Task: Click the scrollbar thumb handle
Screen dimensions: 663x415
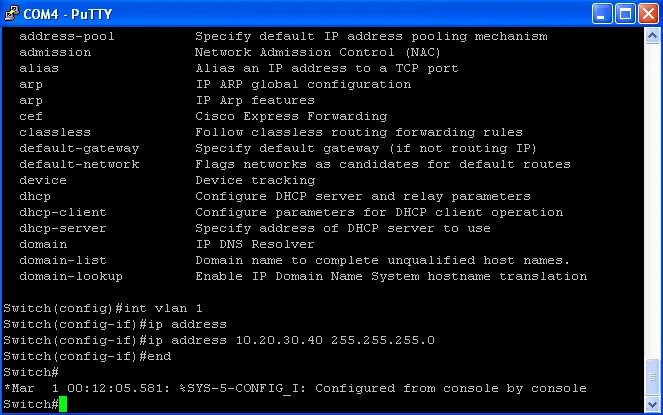Action: click(652, 377)
